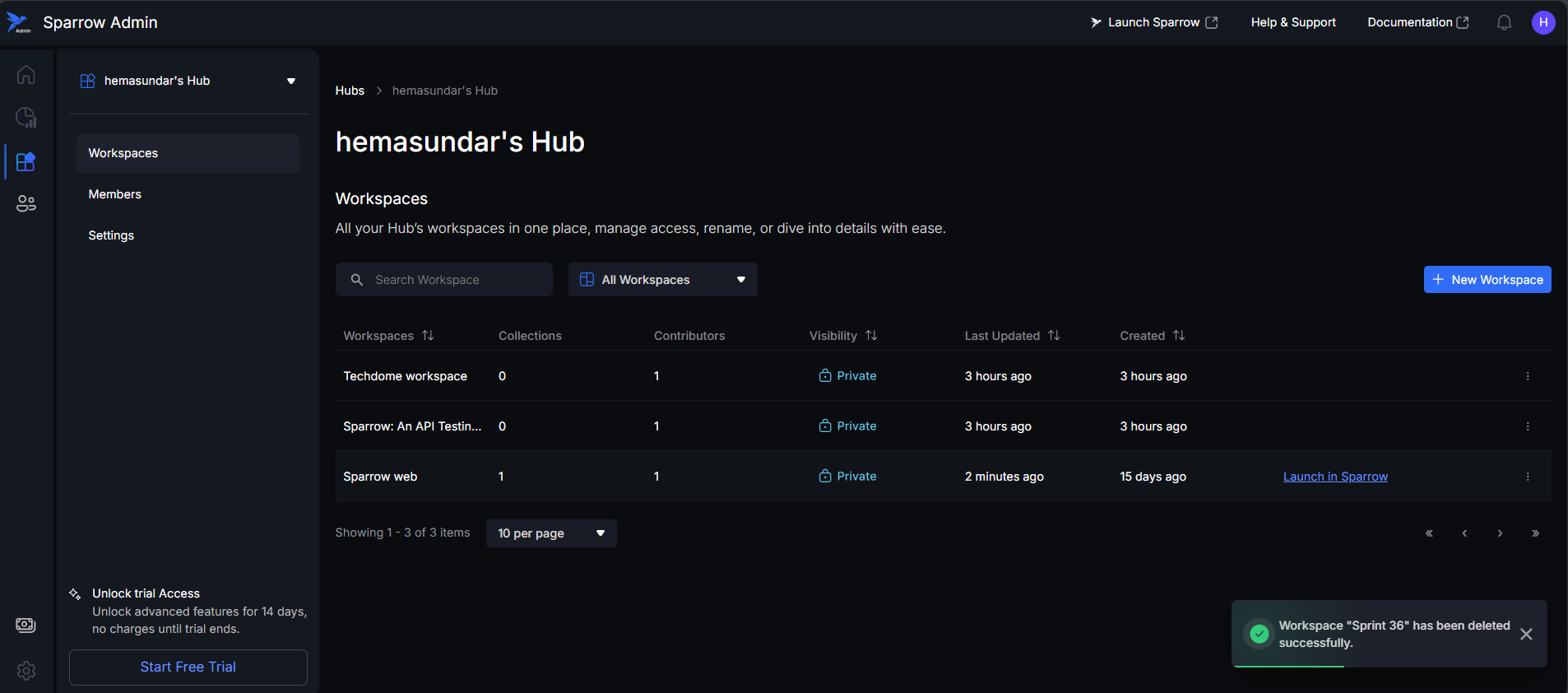Change the 10 per page dropdown
The width and height of the screenshot is (1568, 693).
coord(551,533)
